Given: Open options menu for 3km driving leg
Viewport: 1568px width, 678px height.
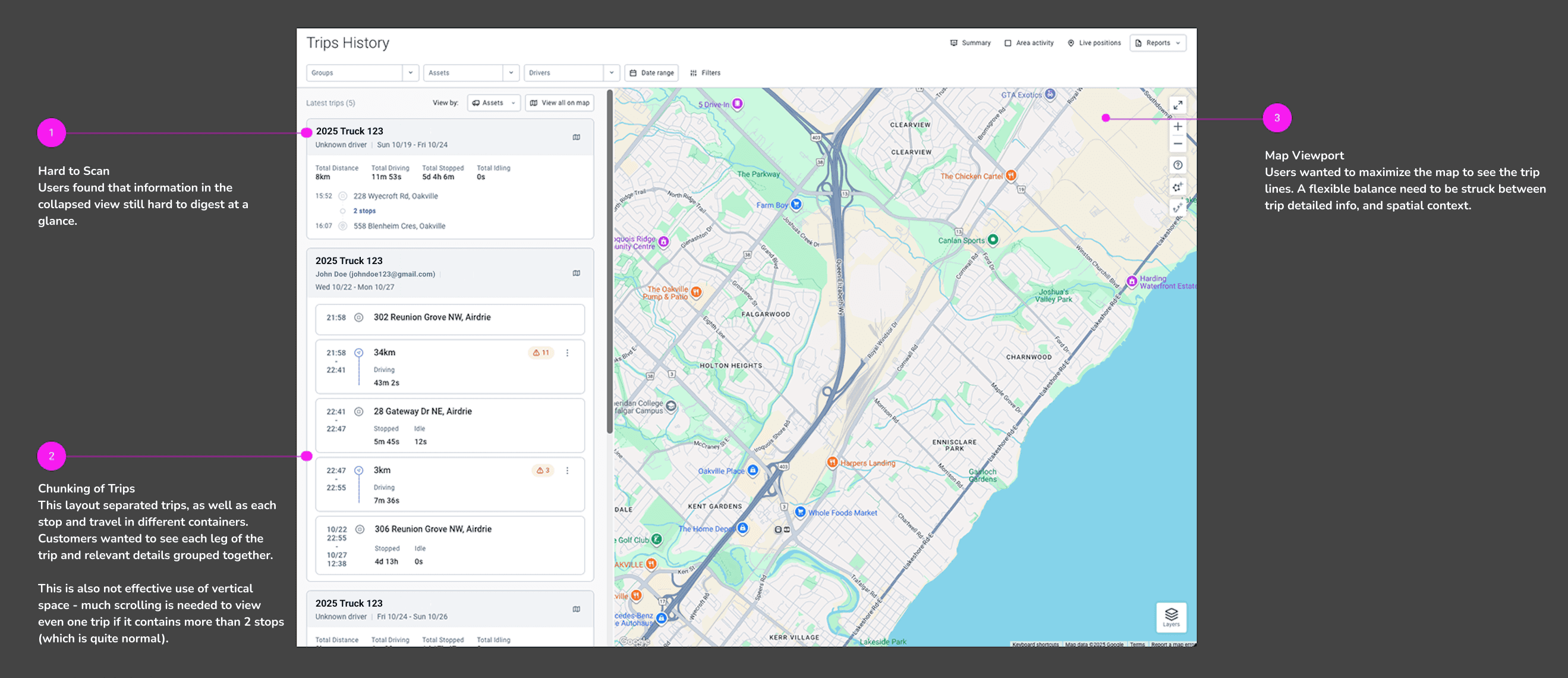Looking at the screenshot, I should pos(567,470).
